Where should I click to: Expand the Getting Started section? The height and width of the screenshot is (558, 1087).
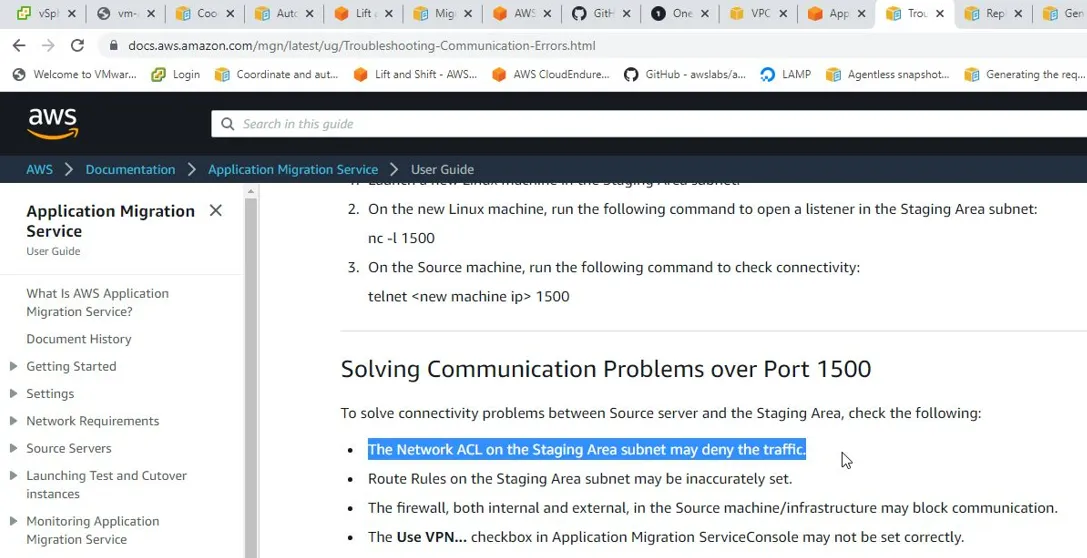click(x=13, y=366)
